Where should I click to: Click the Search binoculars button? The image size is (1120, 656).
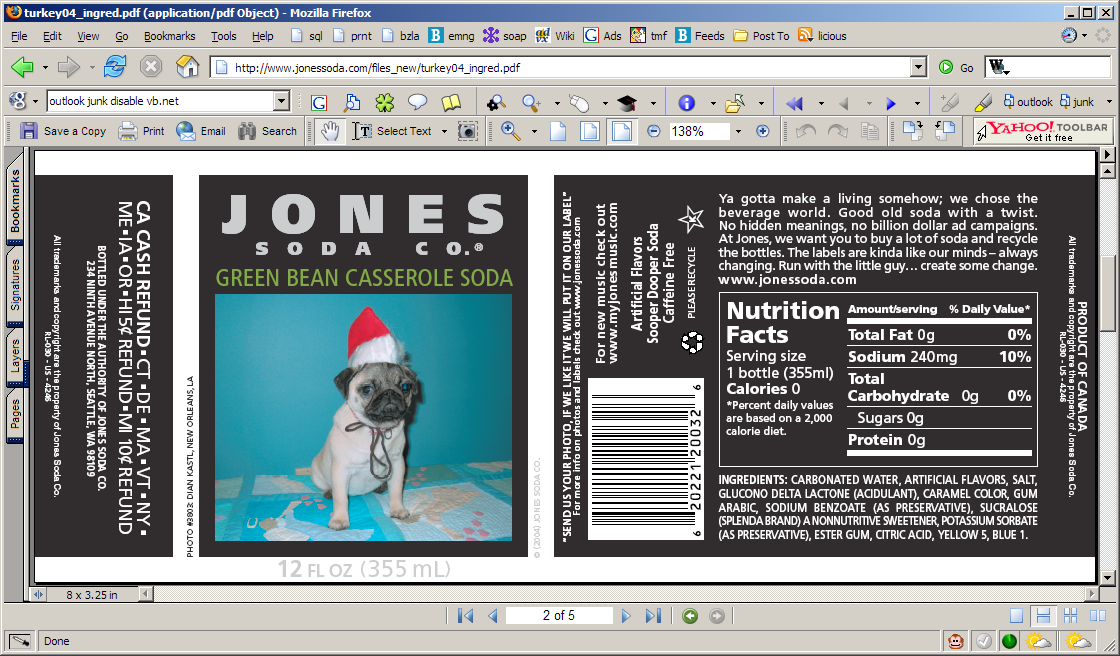(x=267, y=131)
